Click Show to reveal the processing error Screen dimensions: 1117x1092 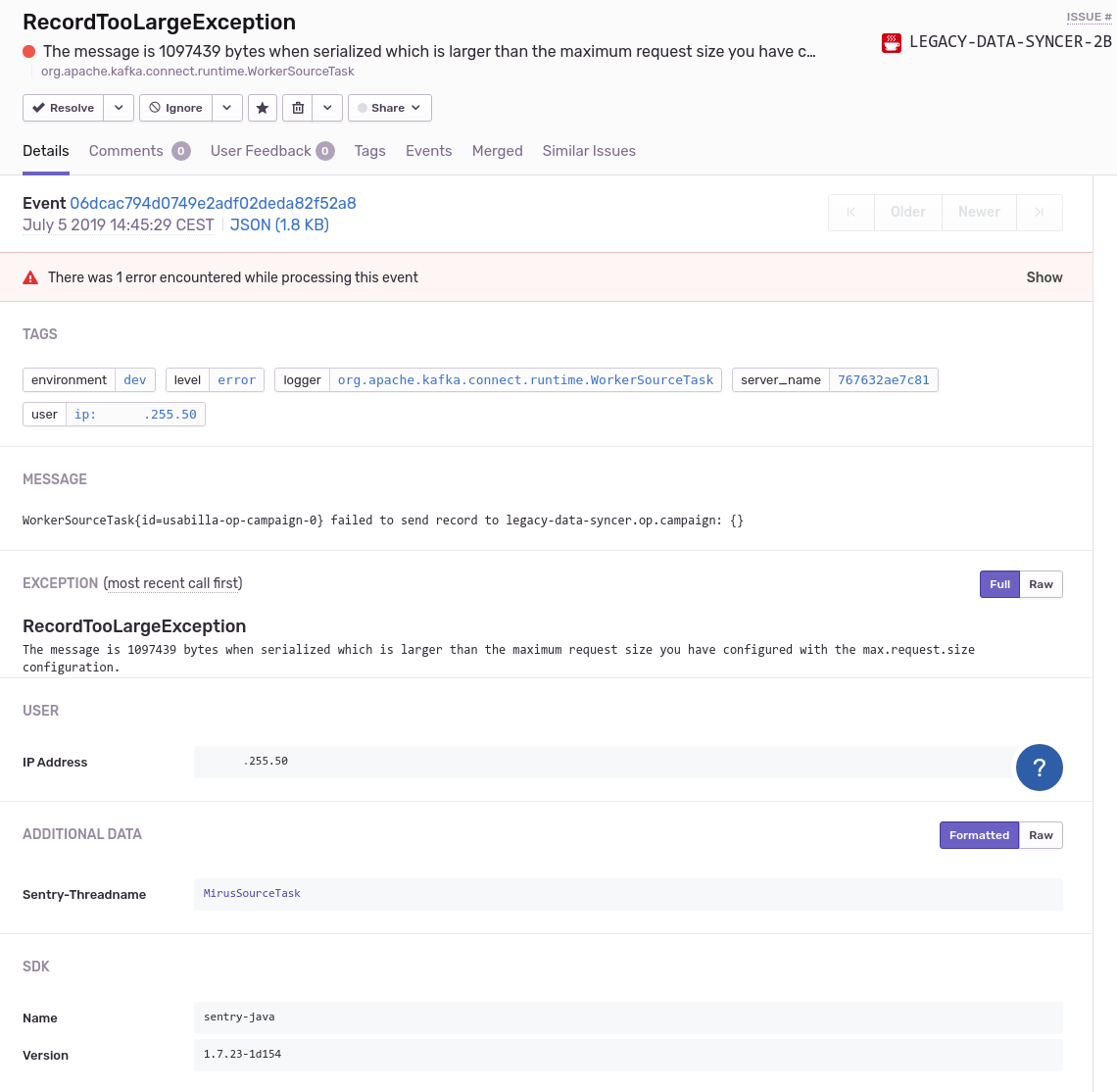point(1044,277)
